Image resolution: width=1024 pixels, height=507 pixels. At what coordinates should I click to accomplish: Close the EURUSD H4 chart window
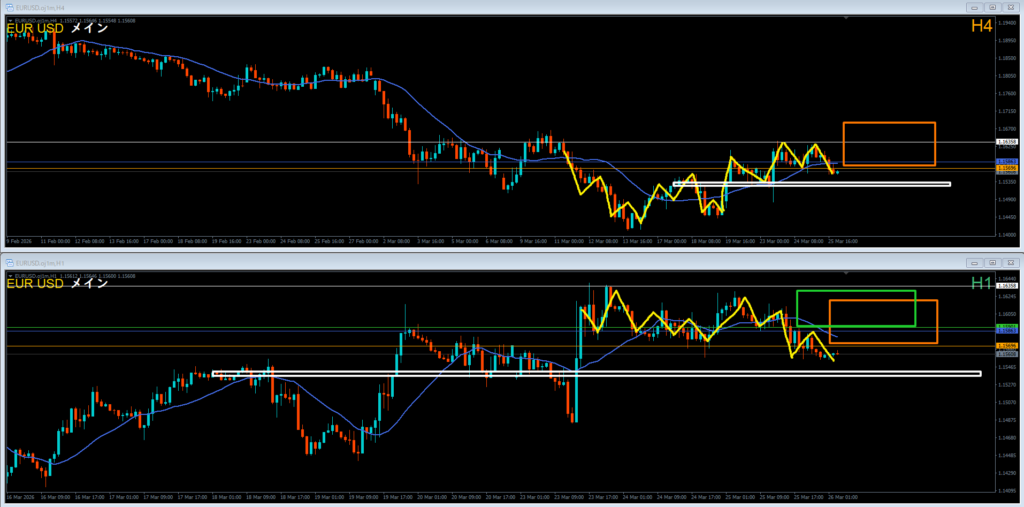[1010, 7]
